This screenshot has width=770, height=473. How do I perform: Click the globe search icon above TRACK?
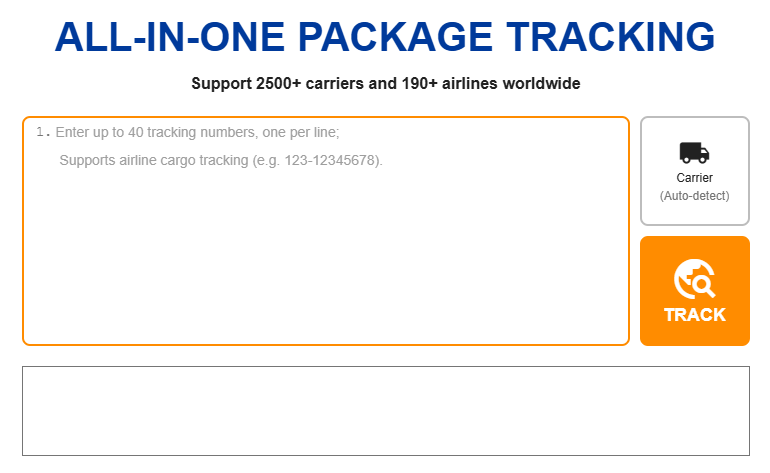pos(694,279)
